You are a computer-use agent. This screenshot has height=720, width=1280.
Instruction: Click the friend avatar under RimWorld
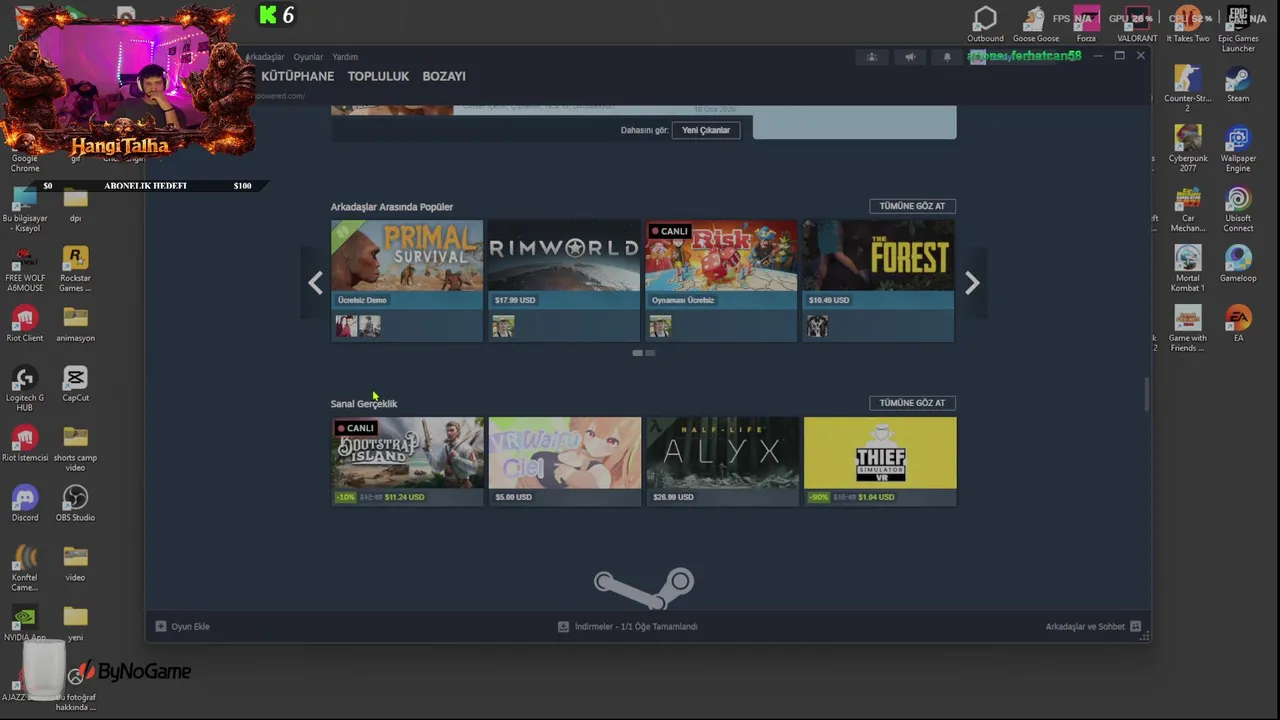(503, 326)
